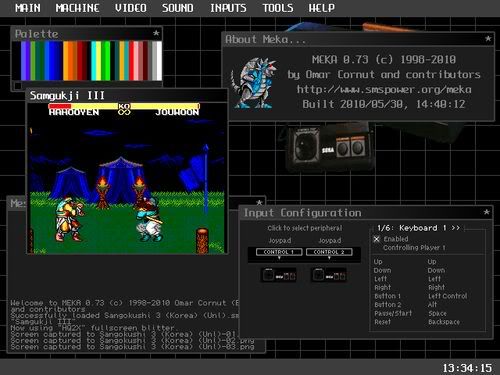Image resolution: width=500 pixels, height=375 pixels.
Task: Click the orange color bar in the Palette
Action: tap(70, 61)
